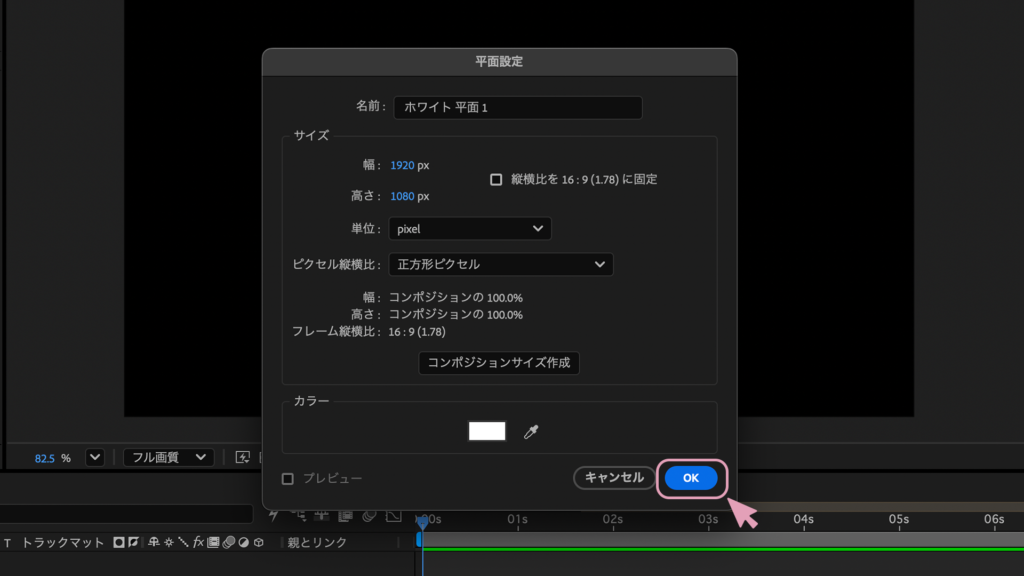Screen dimensions: 1024x576
Task: Click the blue current time indicator
Action: click(x=422, y=521)
